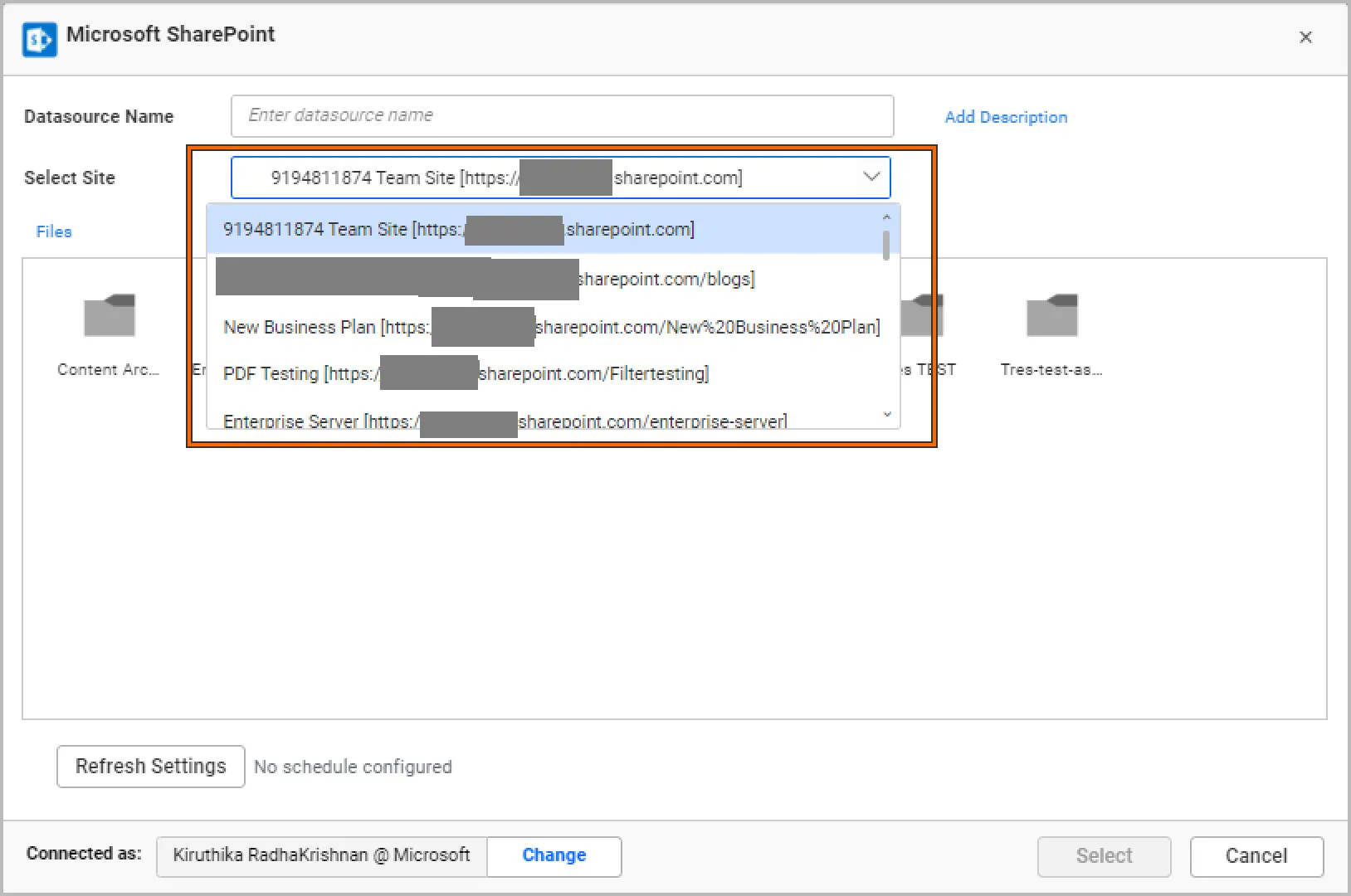This screenshot has width=1351, height=896.
Task: Click the site list scroll up arrow
Action: 886,217
